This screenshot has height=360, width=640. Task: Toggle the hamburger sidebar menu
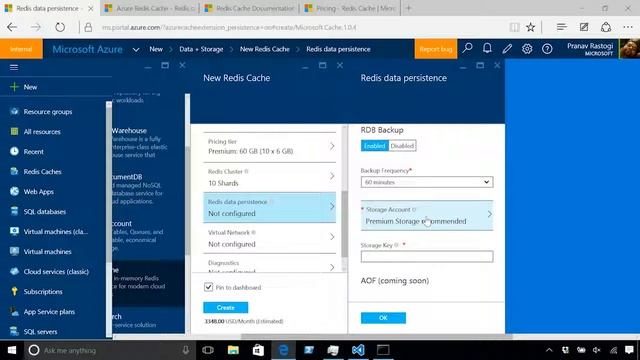(x=14, y=67)
